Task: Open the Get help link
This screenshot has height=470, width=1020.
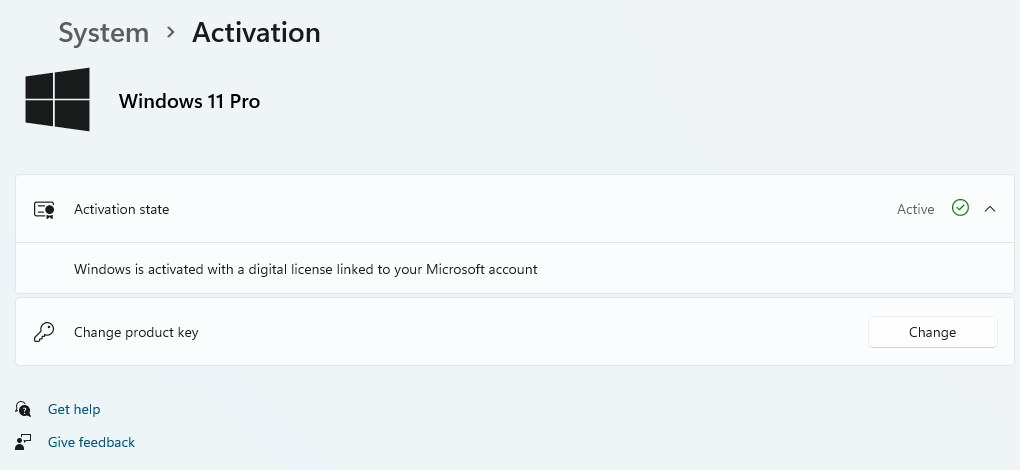Action: pos(74,409)
